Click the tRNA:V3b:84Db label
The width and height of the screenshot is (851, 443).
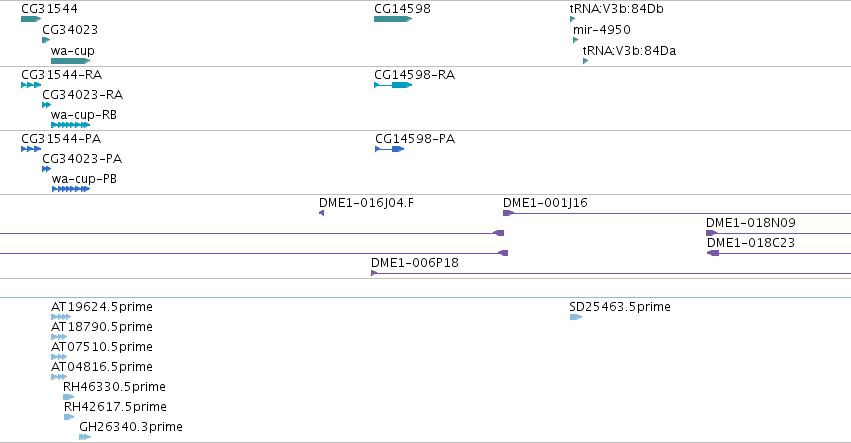617,9
